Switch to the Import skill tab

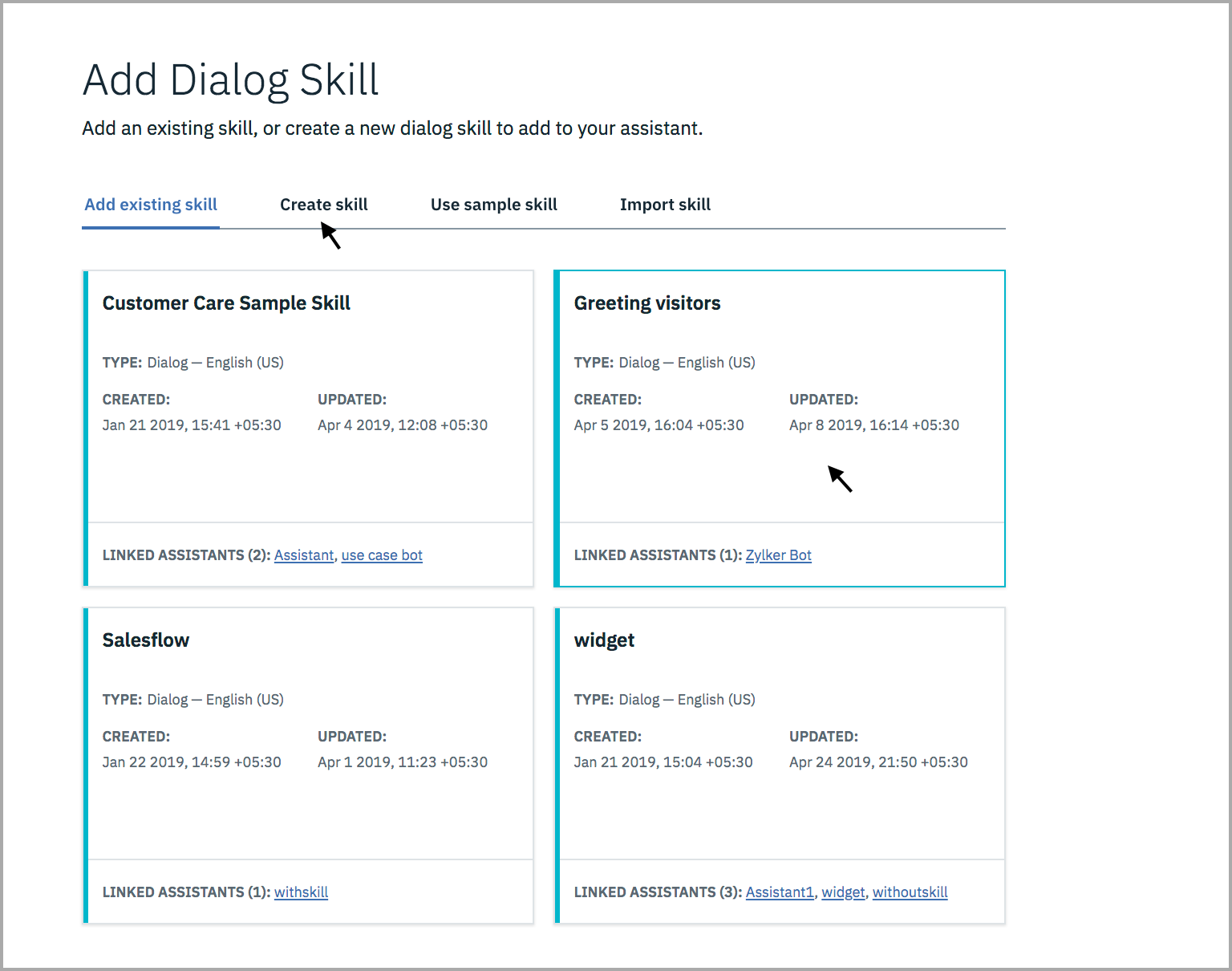[x=664, y=204]
